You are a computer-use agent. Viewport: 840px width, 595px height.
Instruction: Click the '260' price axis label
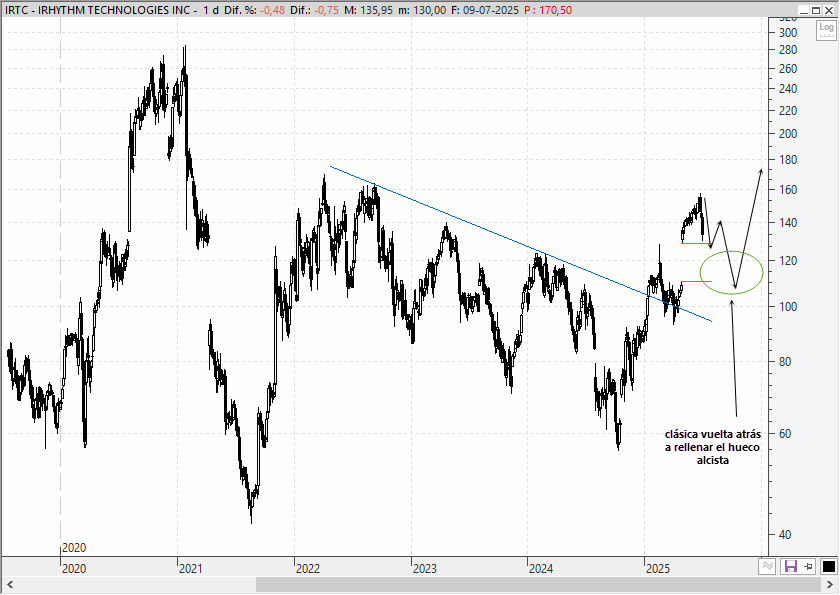pyautogui.click(x=788, y=69)
